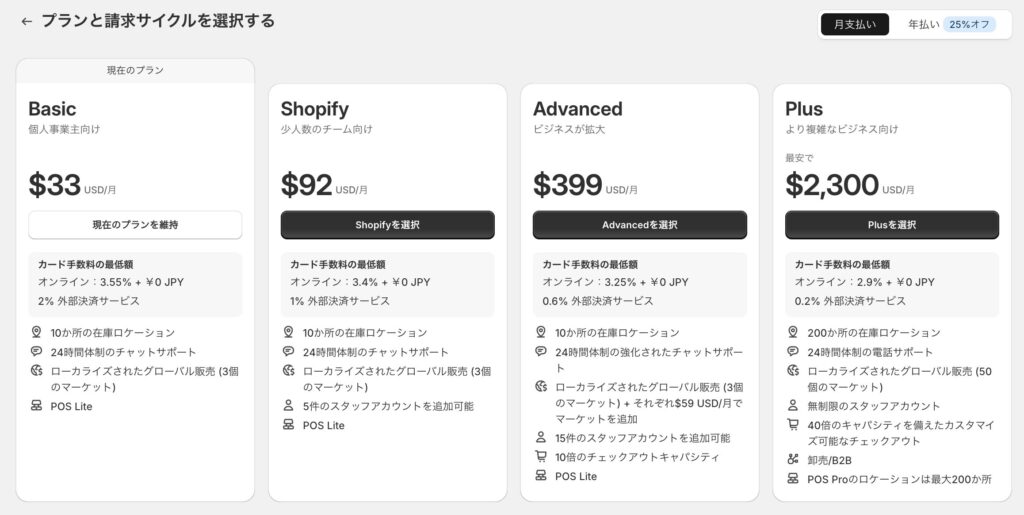The width and height of the screenshot is (1024, 515).
Task: Click the Advanced plan title heading
Action: coord(577,108)
